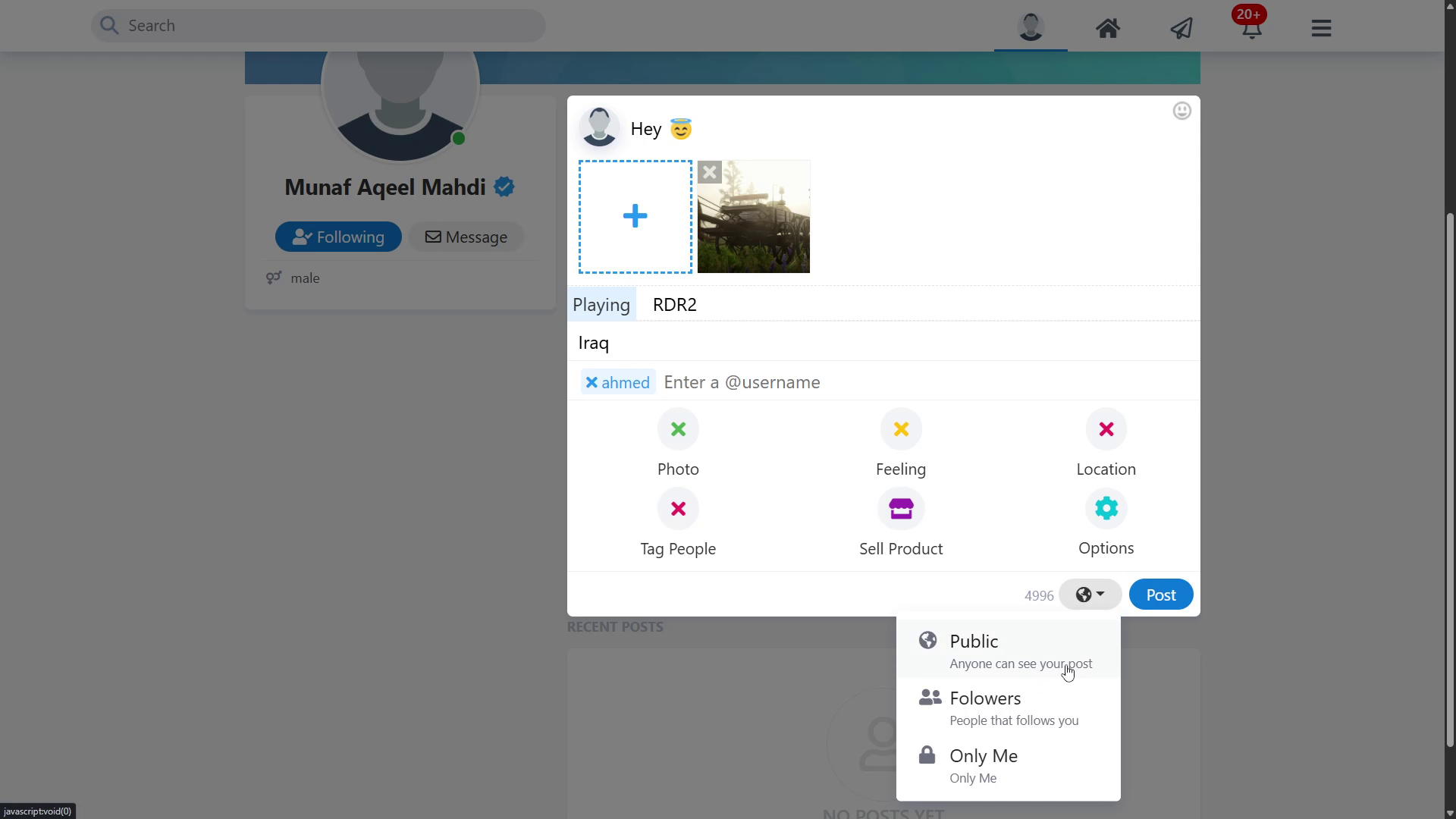
Task: Click the add photo plus box
Action: 635,217
